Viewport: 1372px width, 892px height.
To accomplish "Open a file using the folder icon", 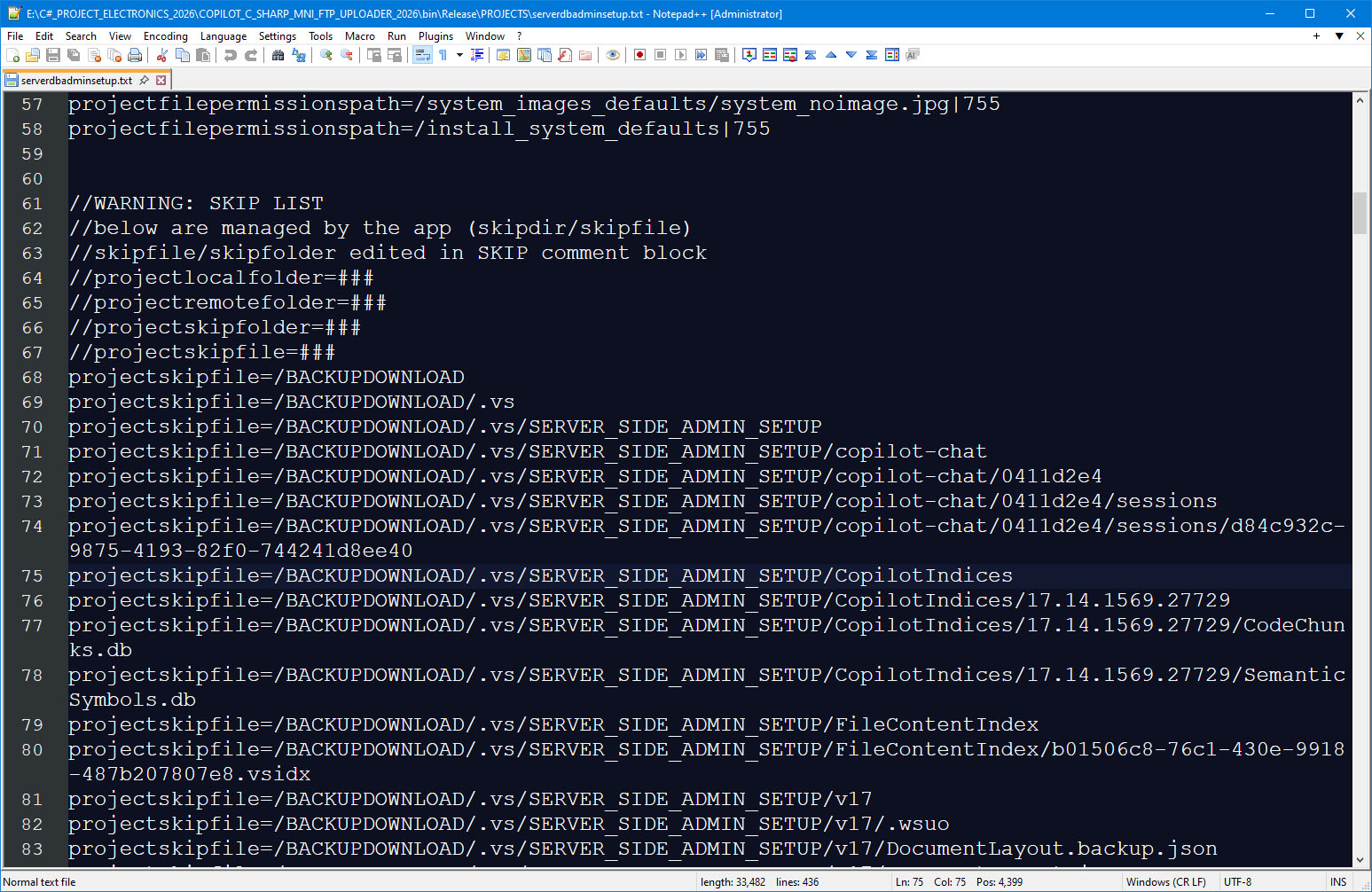I will tap(33, 55).
